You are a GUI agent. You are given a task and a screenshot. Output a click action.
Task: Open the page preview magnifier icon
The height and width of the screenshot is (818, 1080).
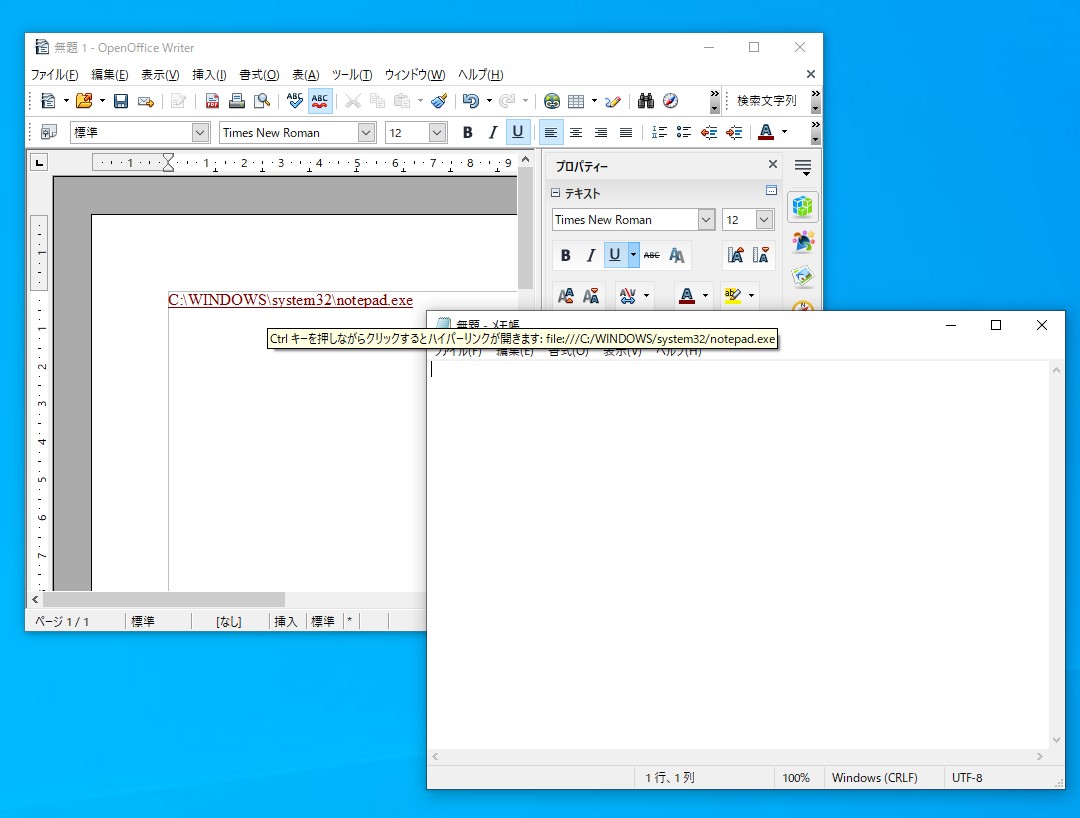point(262,101)
